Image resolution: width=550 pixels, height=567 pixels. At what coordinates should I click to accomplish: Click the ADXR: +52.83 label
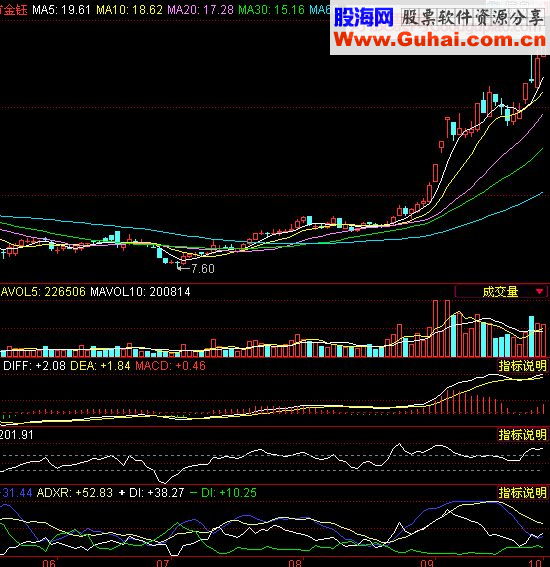point(75,493)
